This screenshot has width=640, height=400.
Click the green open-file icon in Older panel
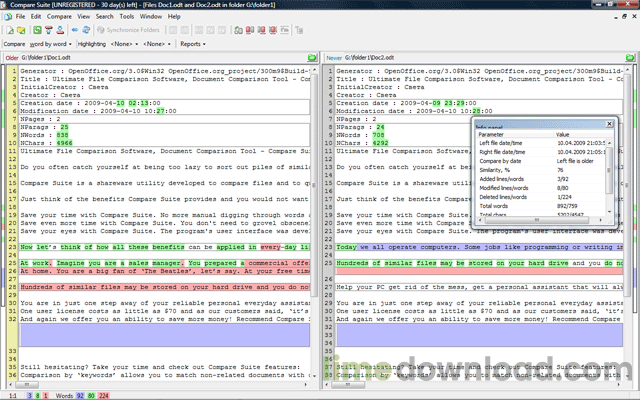tap(312, 58)
